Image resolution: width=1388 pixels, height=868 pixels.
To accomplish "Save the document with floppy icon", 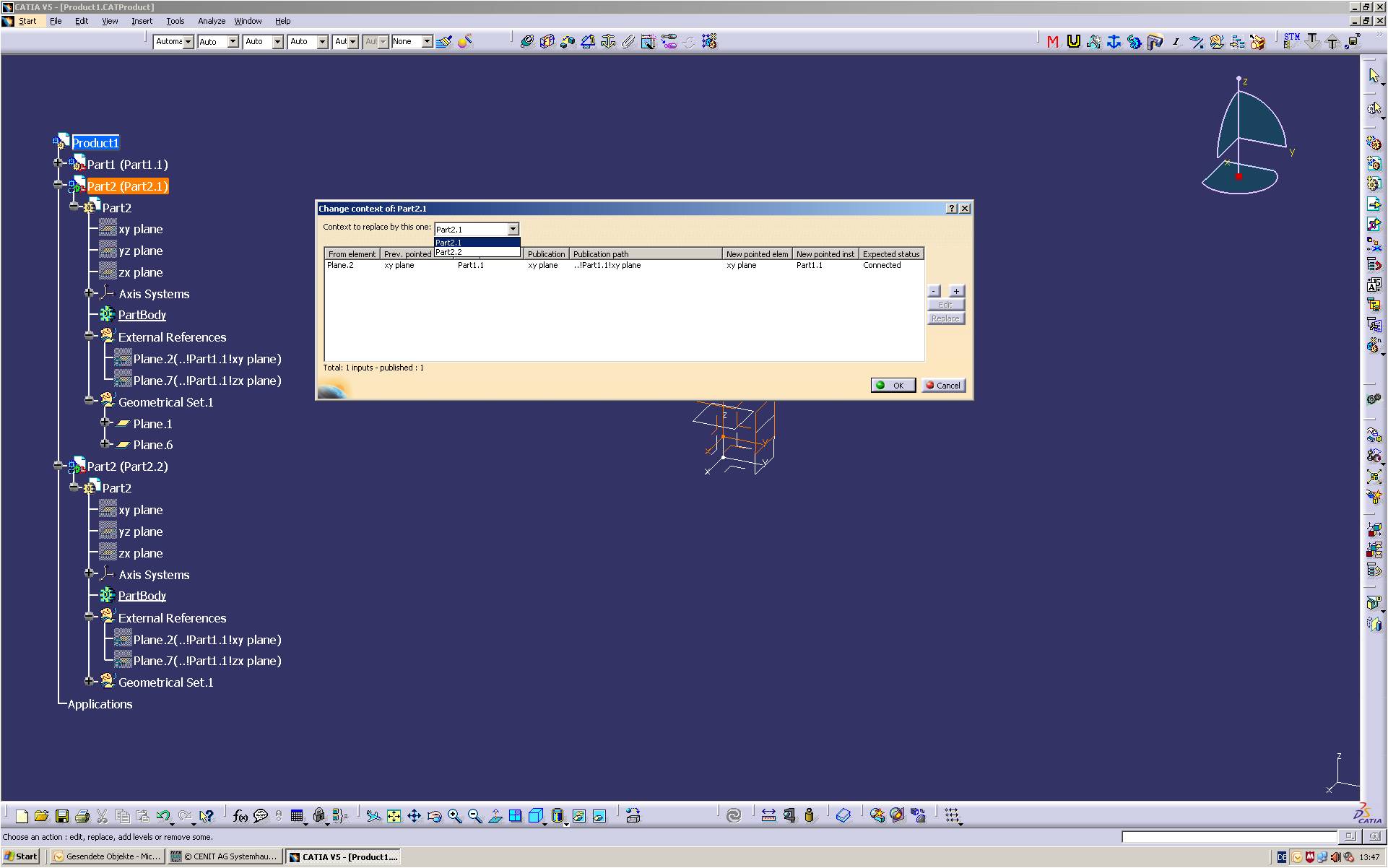I will (62, 816).
